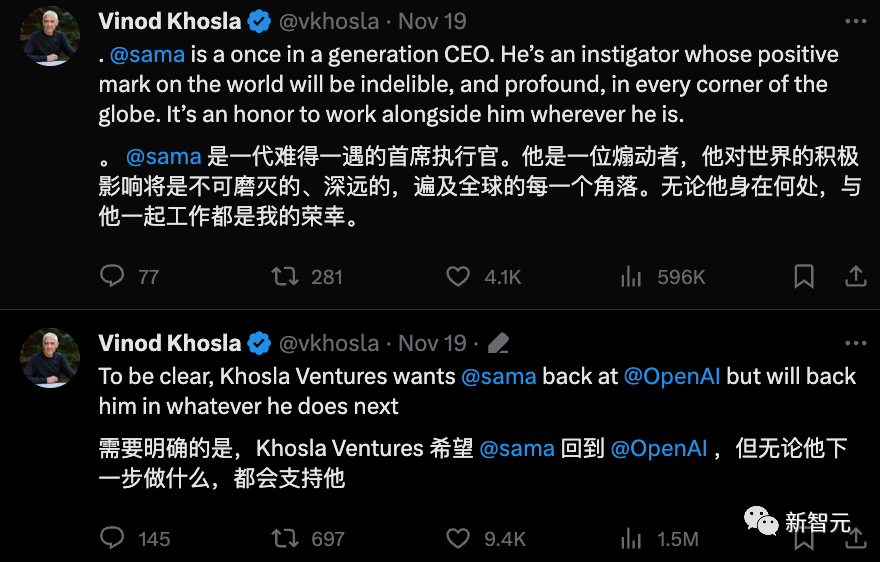Open edit history pencil icon on second tweet
Image resolution: width=880 pixels, height=562 pixels.
click(498, 343)
